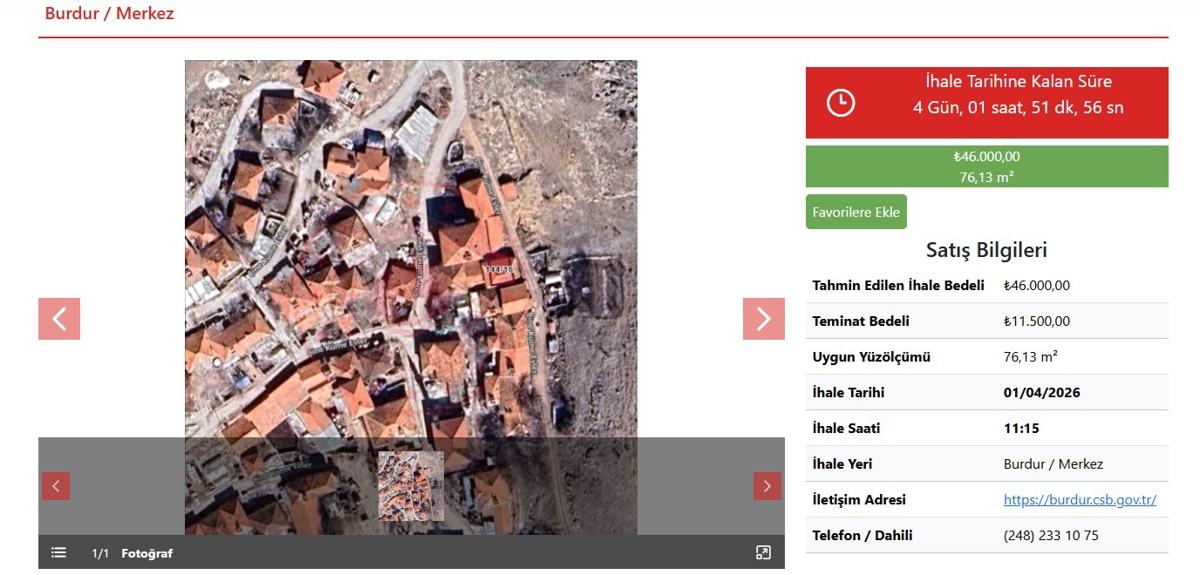Click the İhale Saati value 11:15
Screen dimensions: 1200x575
pyautogui.click(x=1021, y=428)
